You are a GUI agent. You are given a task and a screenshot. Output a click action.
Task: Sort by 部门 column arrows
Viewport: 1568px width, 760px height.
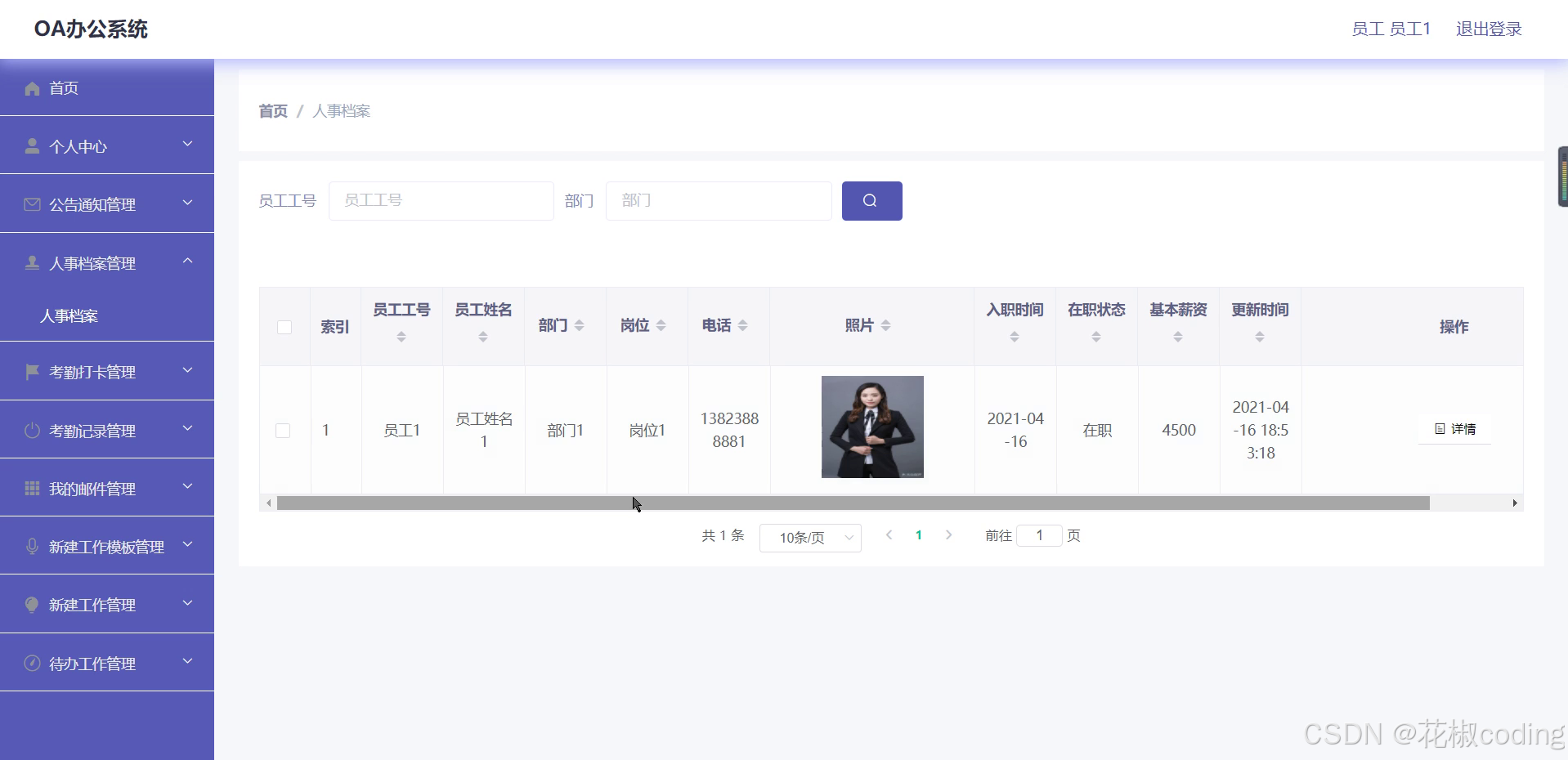(580, 325)
